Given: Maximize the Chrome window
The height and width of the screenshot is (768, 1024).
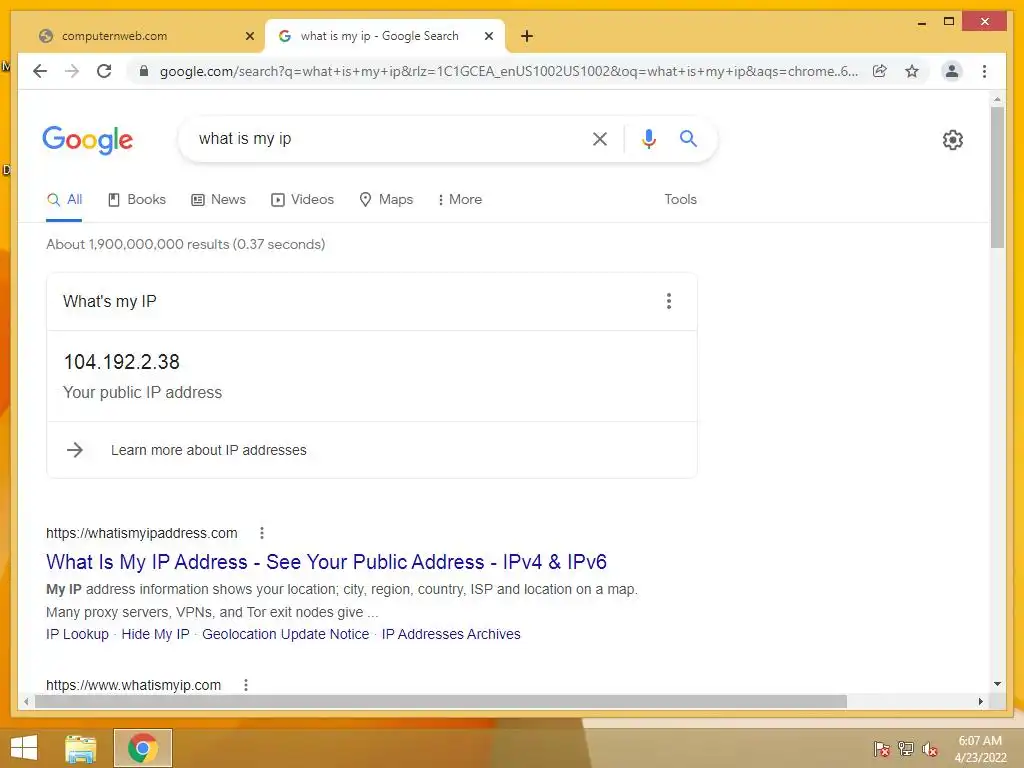Looking at the screenshot, I should pos(949,22).
